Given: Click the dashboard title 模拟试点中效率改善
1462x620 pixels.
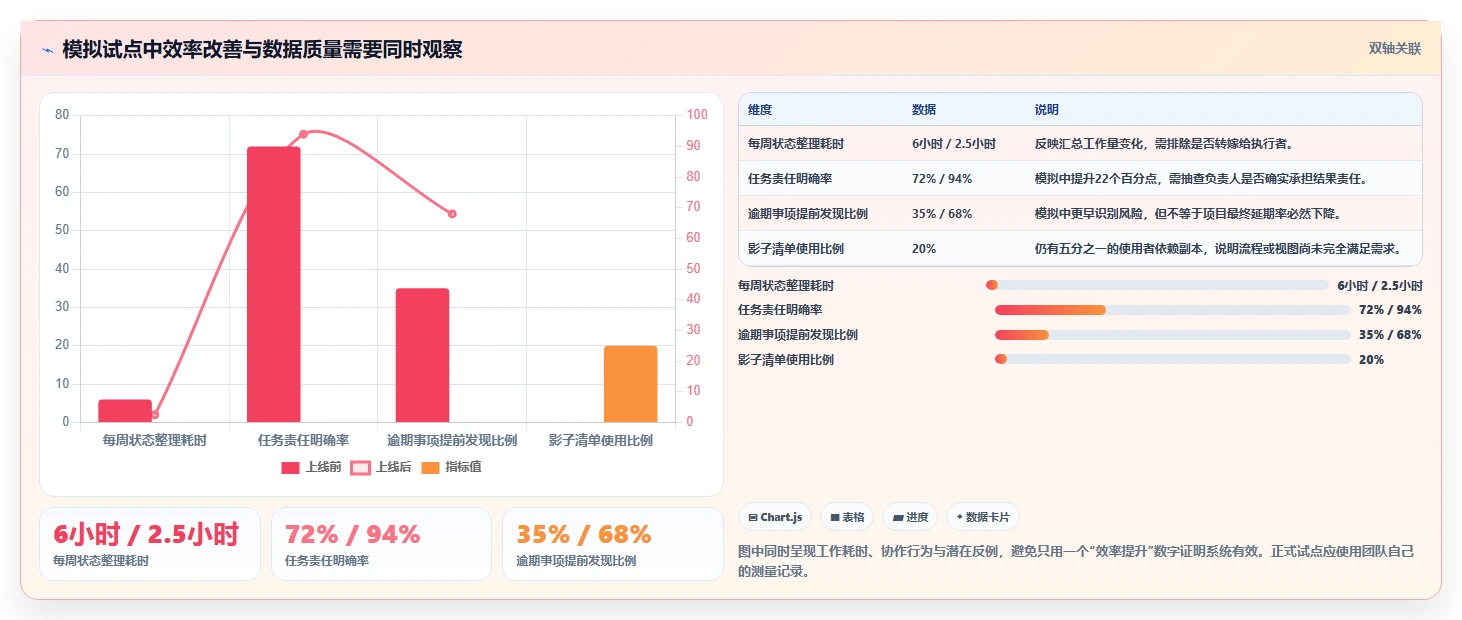Looking at the screenshot, I should click(x=262, y=50).
